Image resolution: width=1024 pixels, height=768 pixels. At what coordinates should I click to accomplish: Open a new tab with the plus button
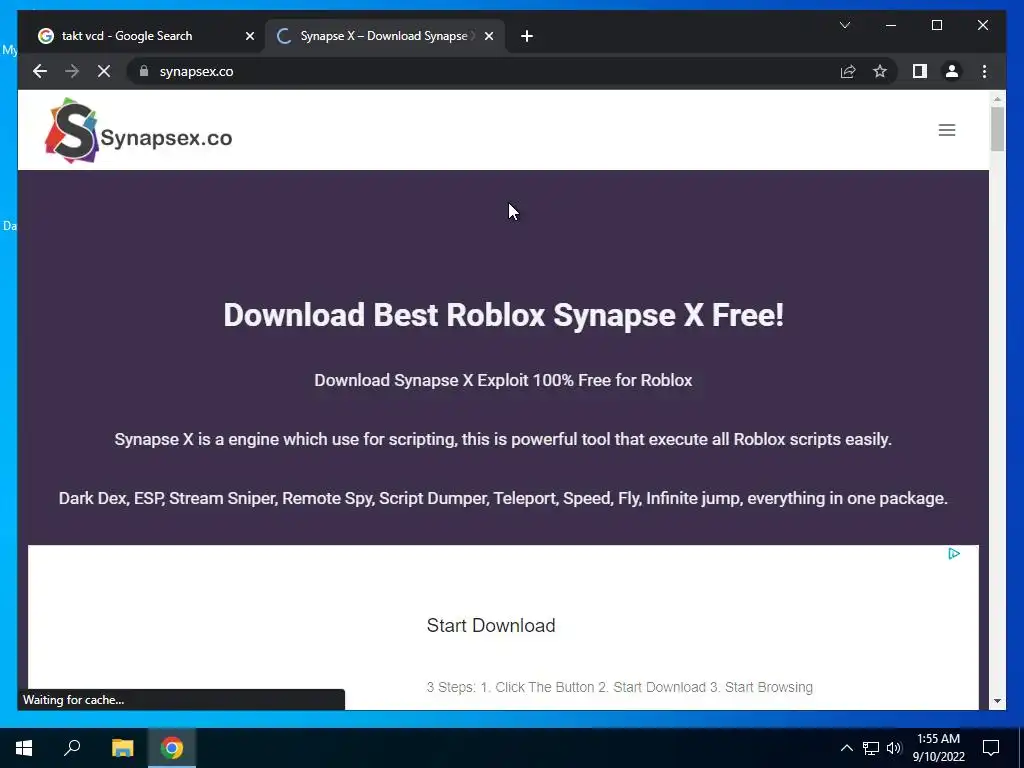tap(527, 36)
